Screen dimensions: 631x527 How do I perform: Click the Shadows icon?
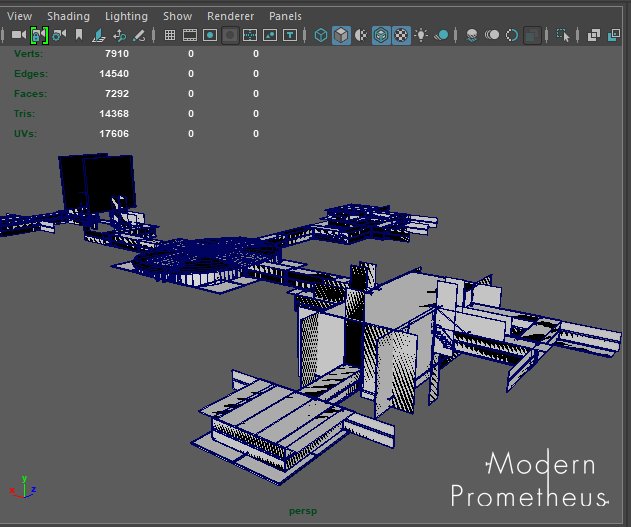coord(441,35)
